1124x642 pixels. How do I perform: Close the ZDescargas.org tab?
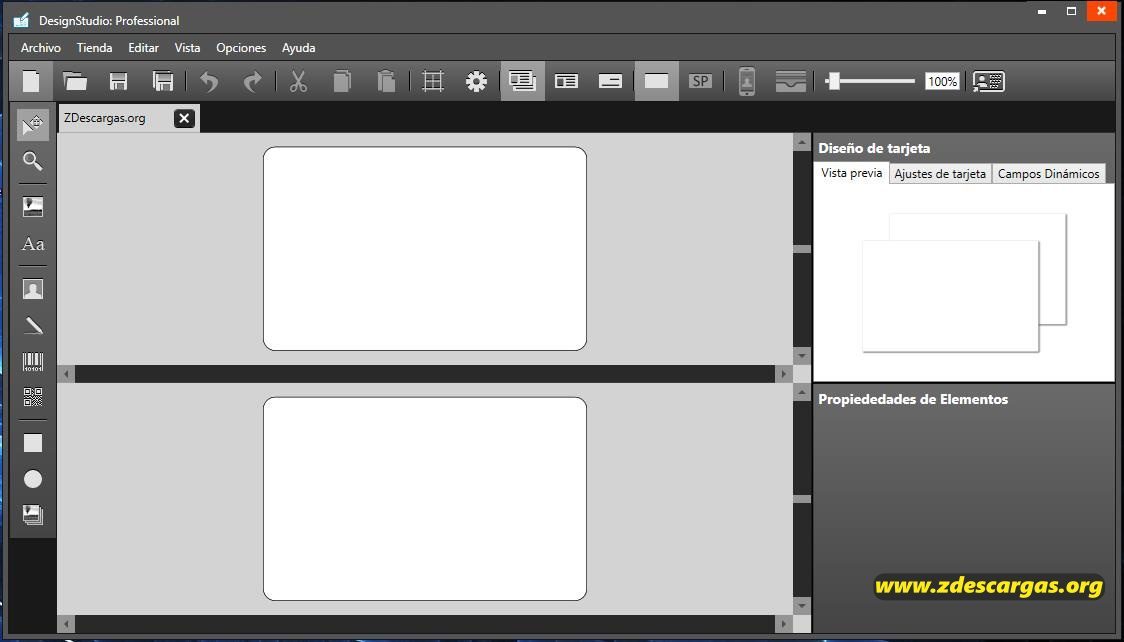[x=184, y=118]
